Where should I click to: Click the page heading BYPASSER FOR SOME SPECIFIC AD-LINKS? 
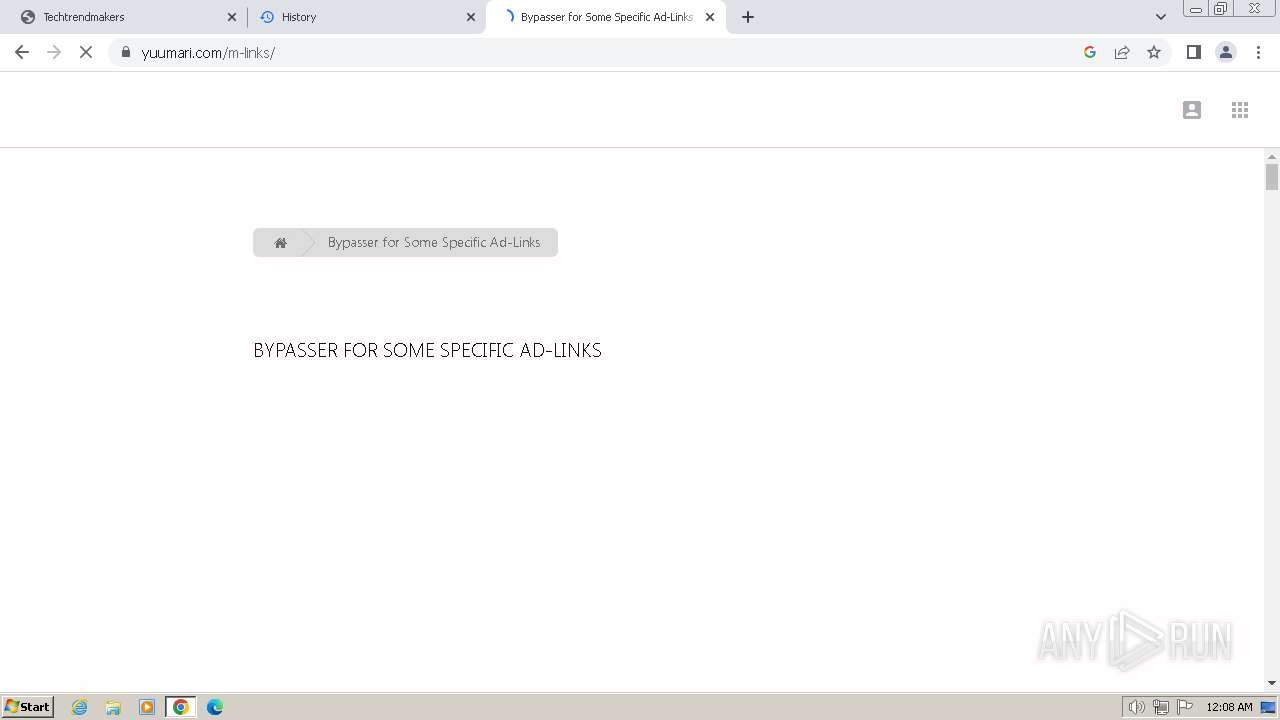[427, 350]
